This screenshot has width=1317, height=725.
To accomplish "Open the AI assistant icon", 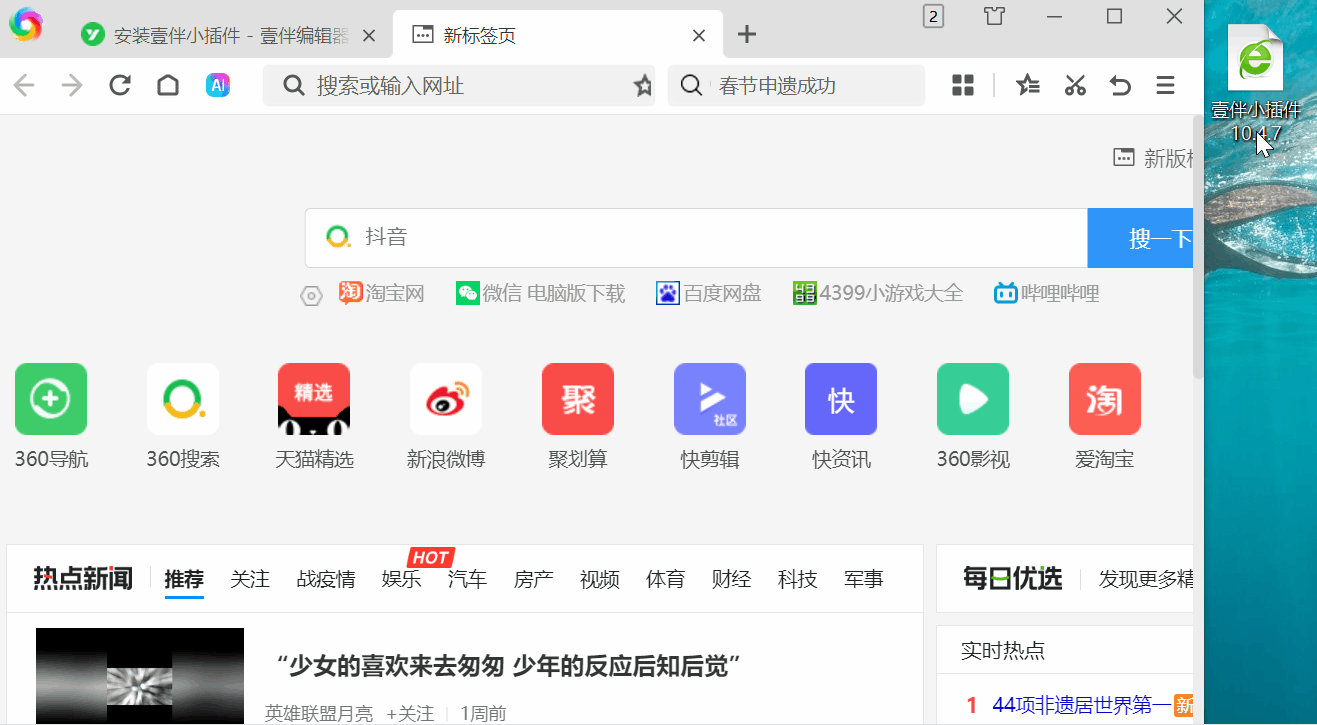I will click(x=218, y=85).
